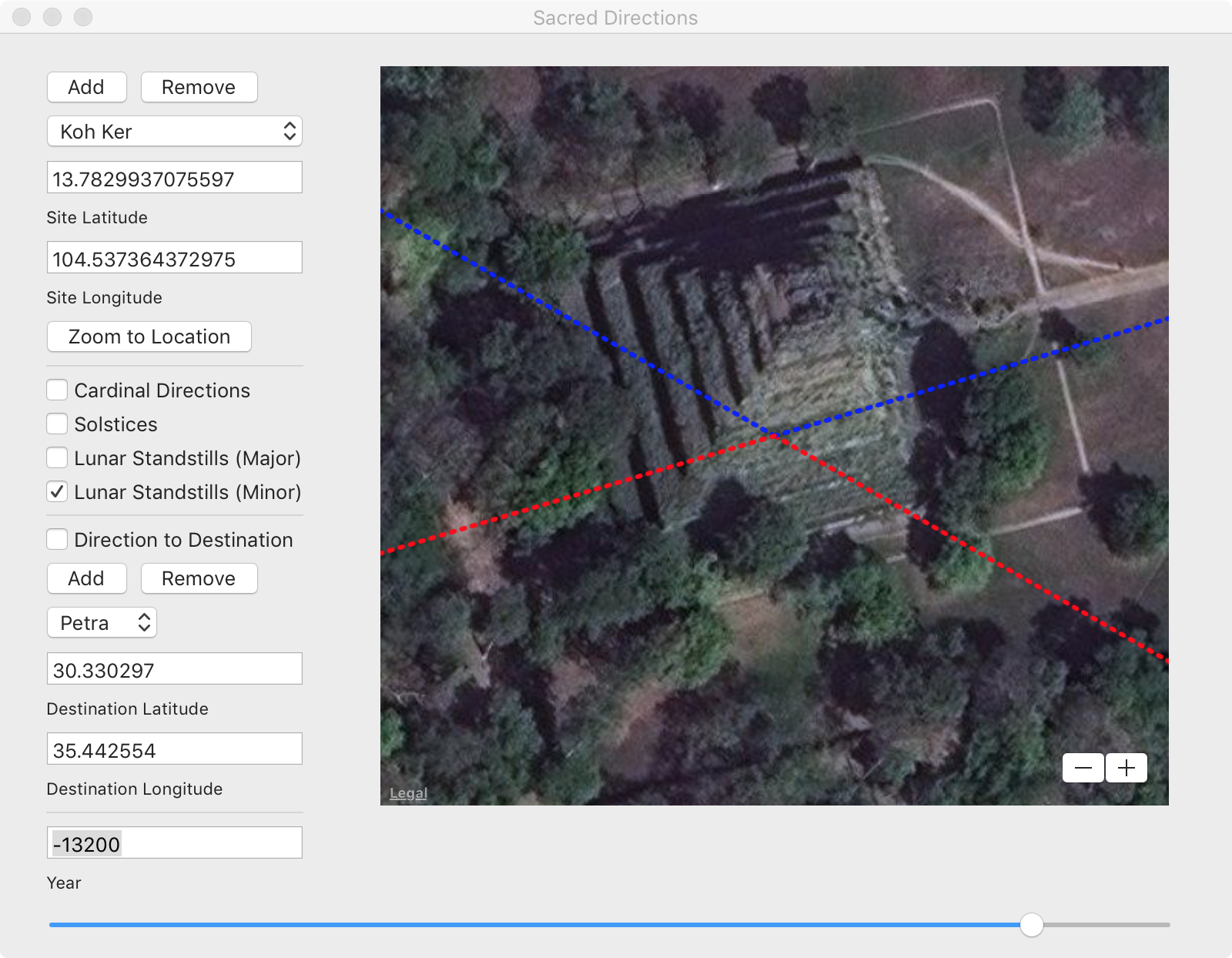Click the Year text field
This screenshot has height=958, width=1232.
[x=175, y=844]
